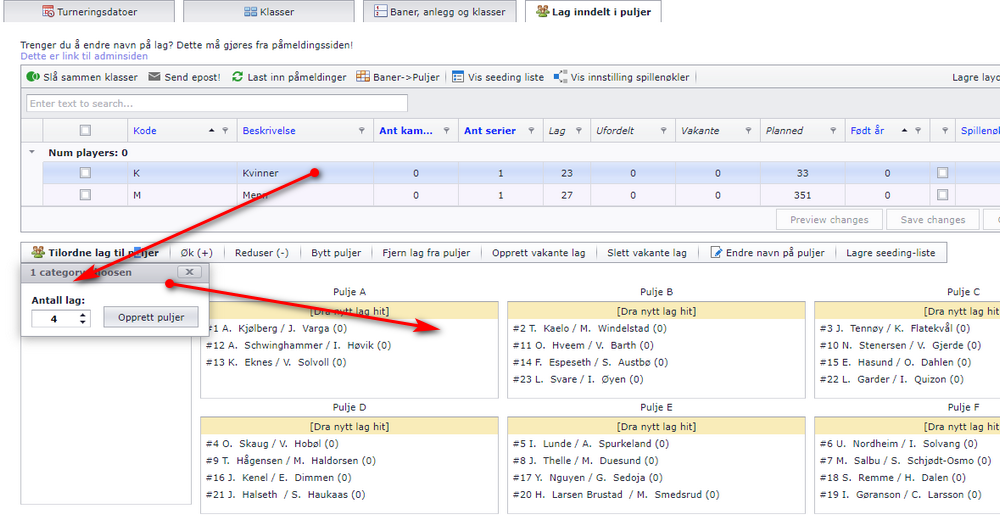1000x526 pixels.
Task: Click Bytt puljer toolbar item
Action: (336, 252)
